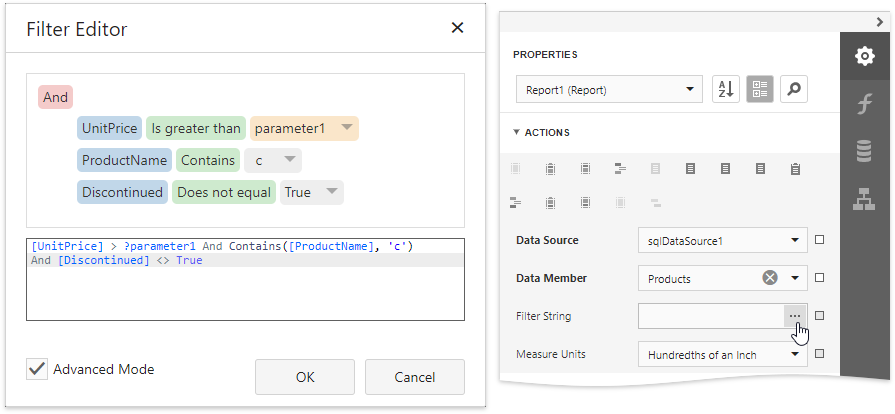Open the Field List database icon tab
The height and width of the screenshot is (414, 895).
864,151
